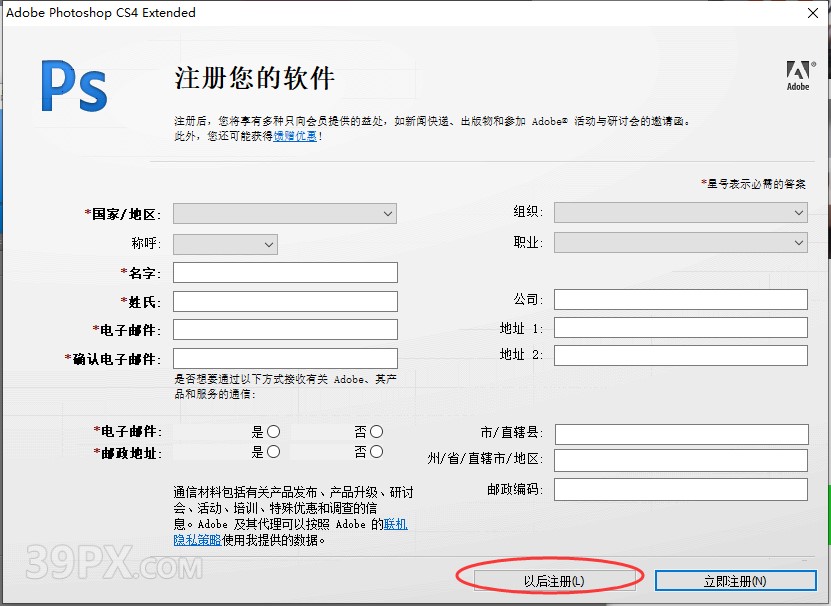Click the 姓氏 input field
The width and height of the screenshot is (831, 606).
283,299
